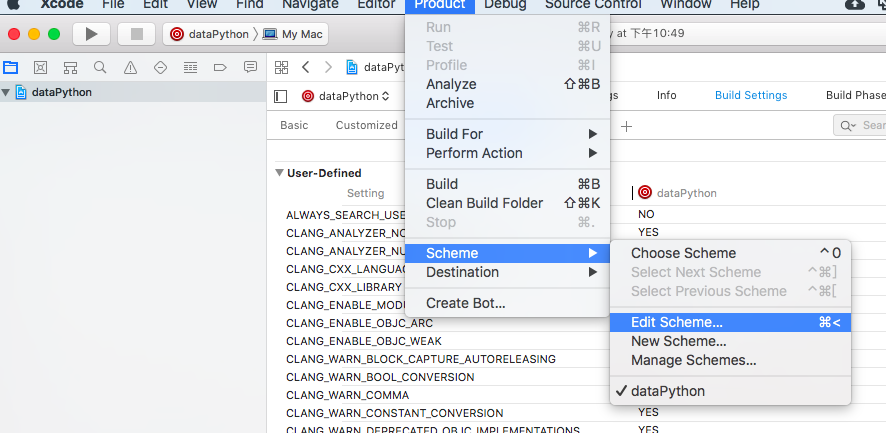Viewport: 886px width, 433px height.
Task: Collapse the dataPython project tree item
Action: pyautogui.click(x=7, y=93)
